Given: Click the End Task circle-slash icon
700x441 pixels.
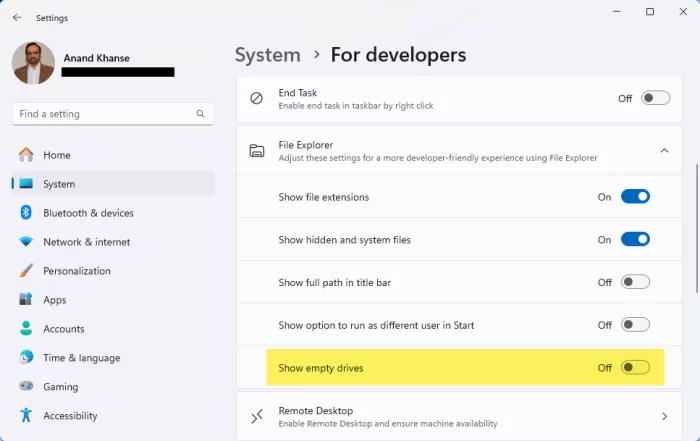Looking at the screenshot, I should click(256, 98).
